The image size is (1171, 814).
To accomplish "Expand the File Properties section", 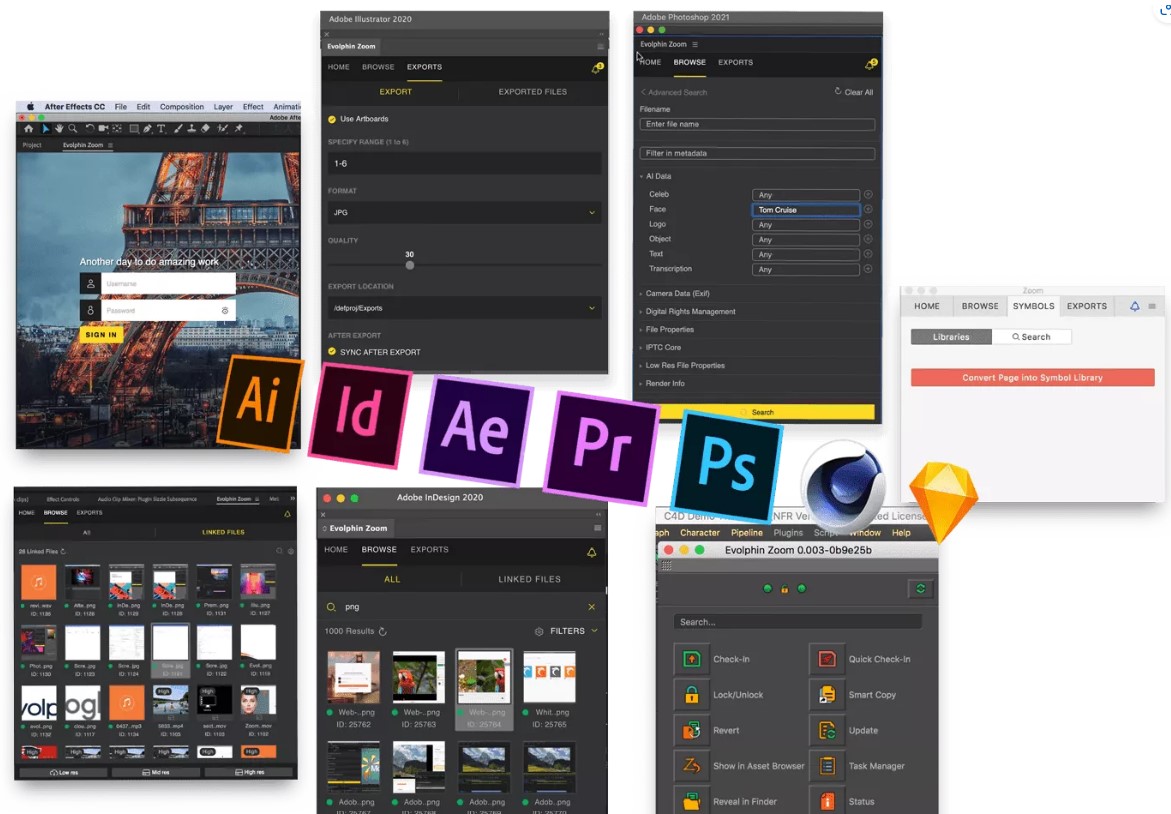I will (x=667, y=329).
